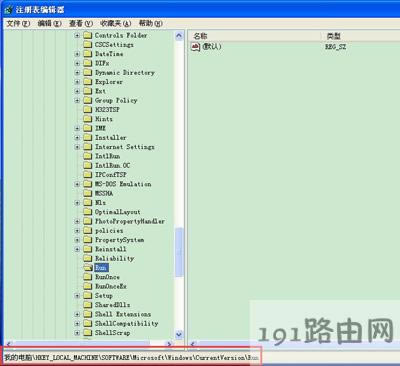The height and width of the screenshot is (366, 400).
Task: Click the ShellScrap folder icon
Action: (88, 333)
